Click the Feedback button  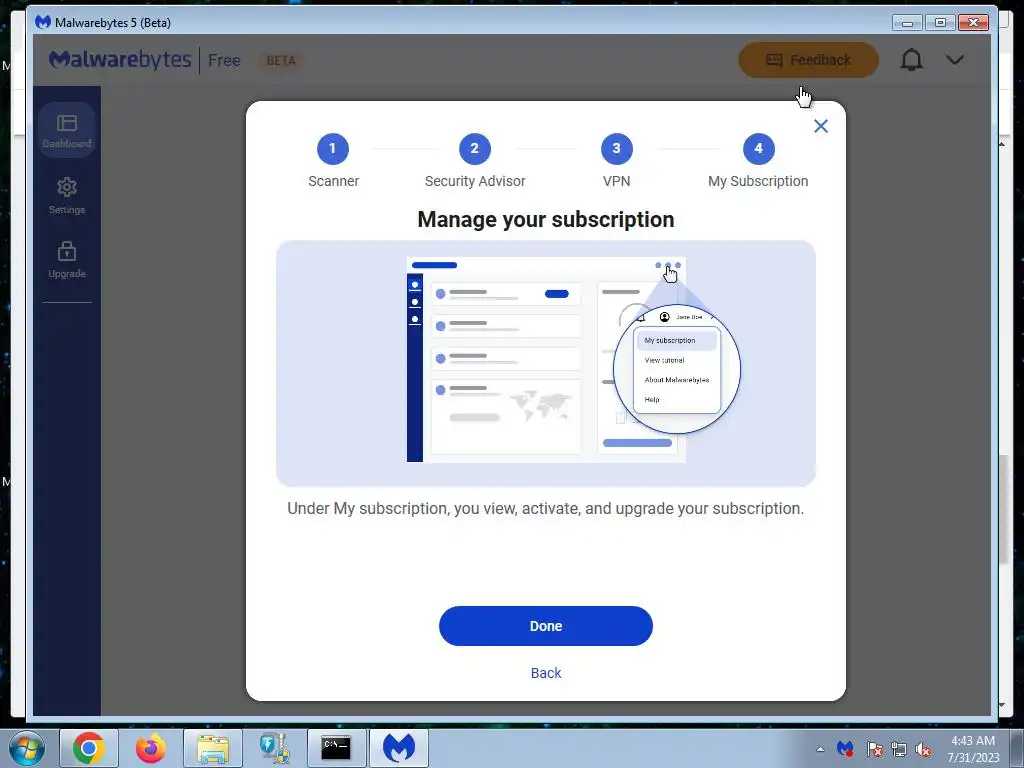(808, 60)
